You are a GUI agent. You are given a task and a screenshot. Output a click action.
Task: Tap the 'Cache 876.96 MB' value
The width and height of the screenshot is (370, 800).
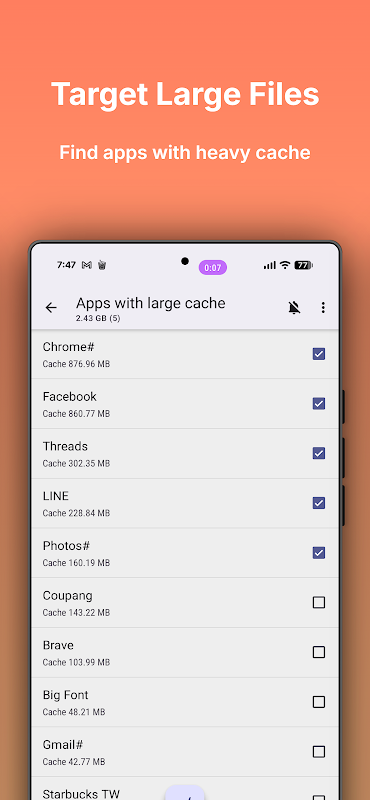pos(76,364)
